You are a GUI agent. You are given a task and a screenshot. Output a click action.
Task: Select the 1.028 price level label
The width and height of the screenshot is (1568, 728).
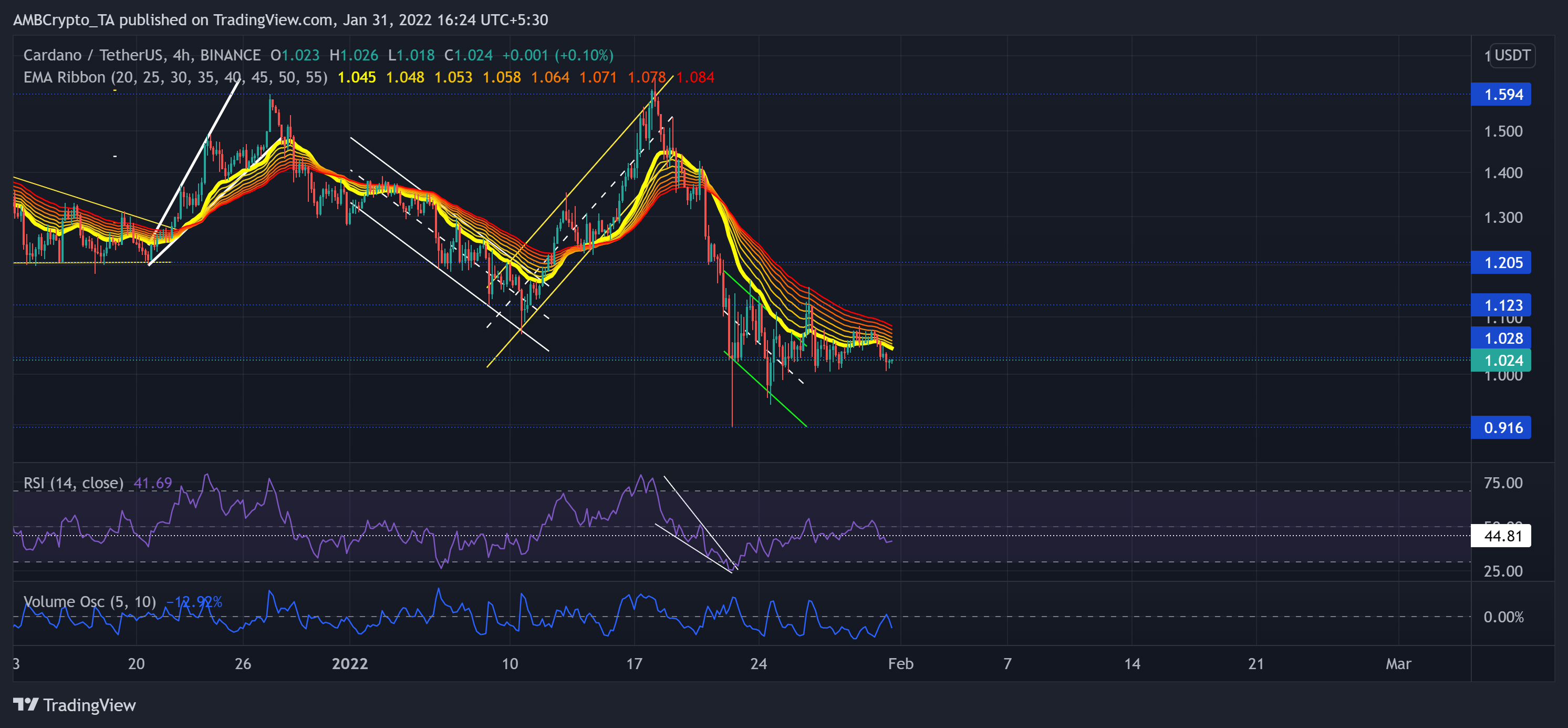[x=1500, y=338]
